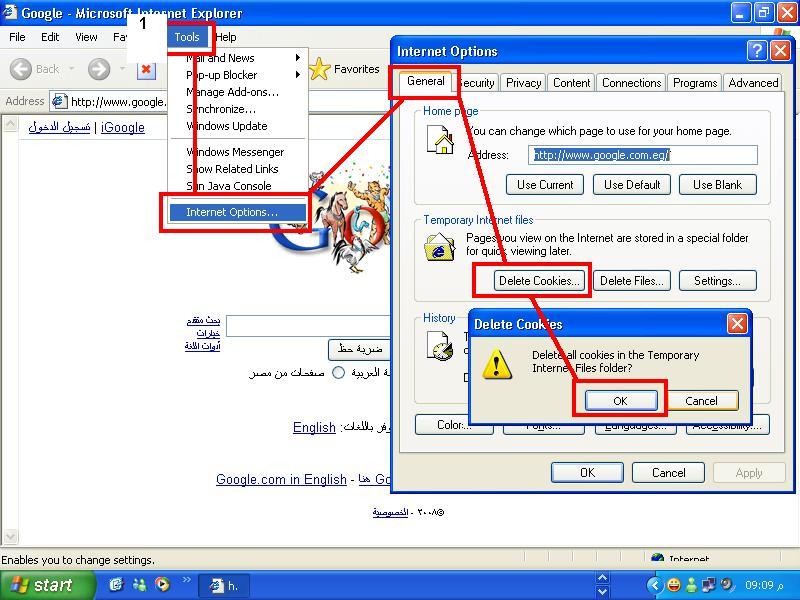Click the browser Address bar URL

tap(118, 102)
